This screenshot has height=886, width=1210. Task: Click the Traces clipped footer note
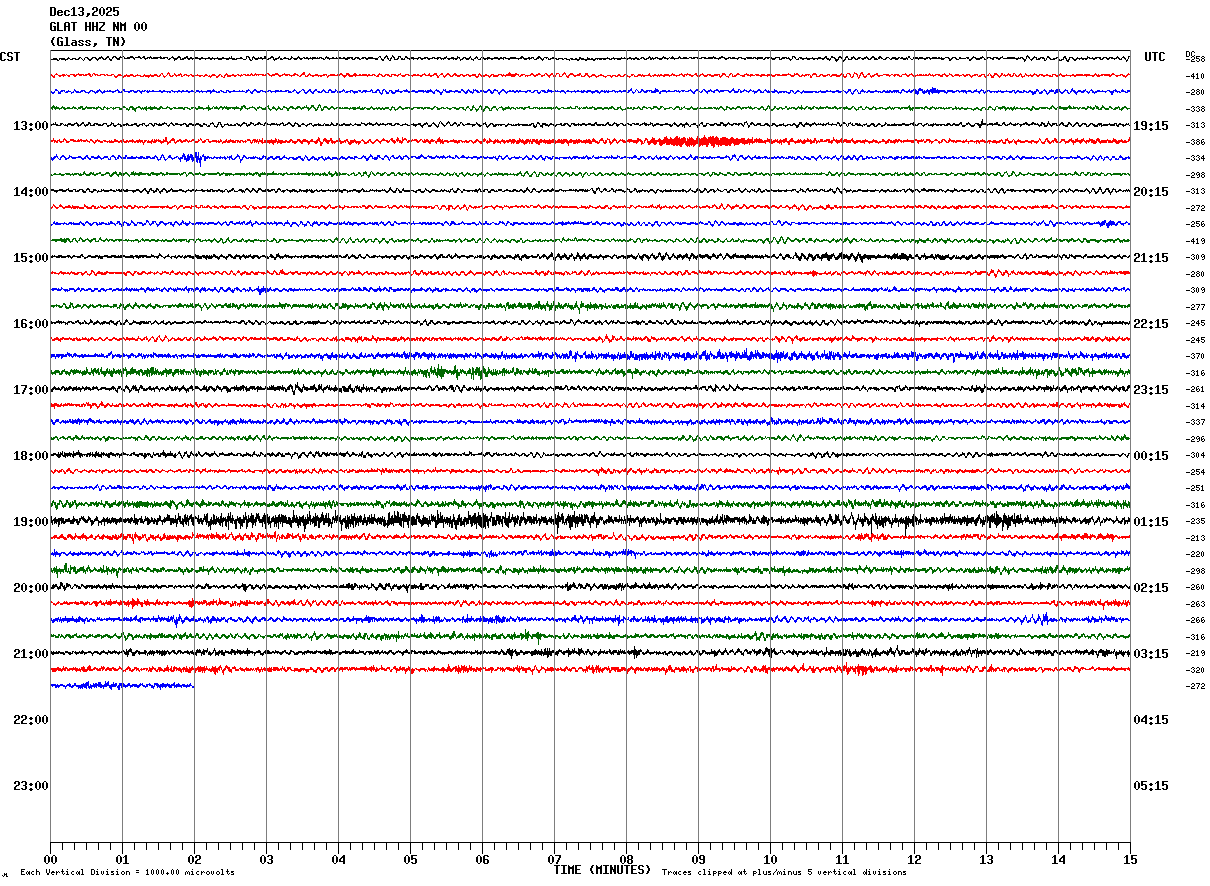tap(784, 873)
